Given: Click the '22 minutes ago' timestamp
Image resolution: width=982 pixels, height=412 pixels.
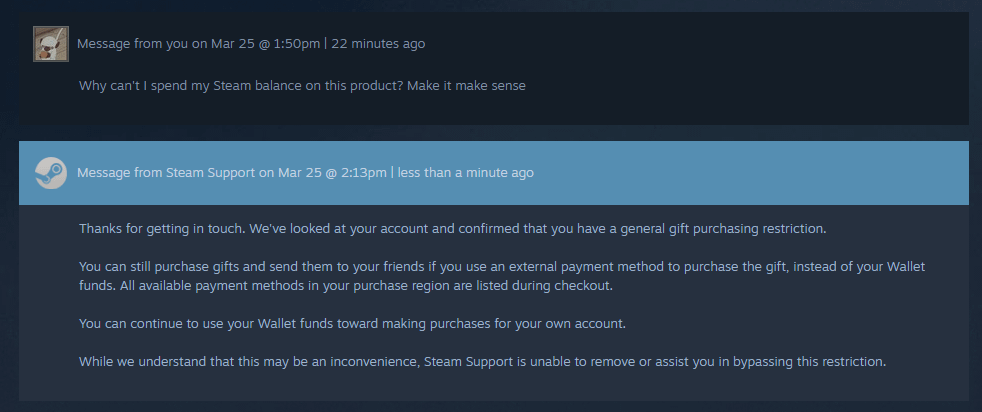Looking at the screenshot, I should tap(378, 44).
